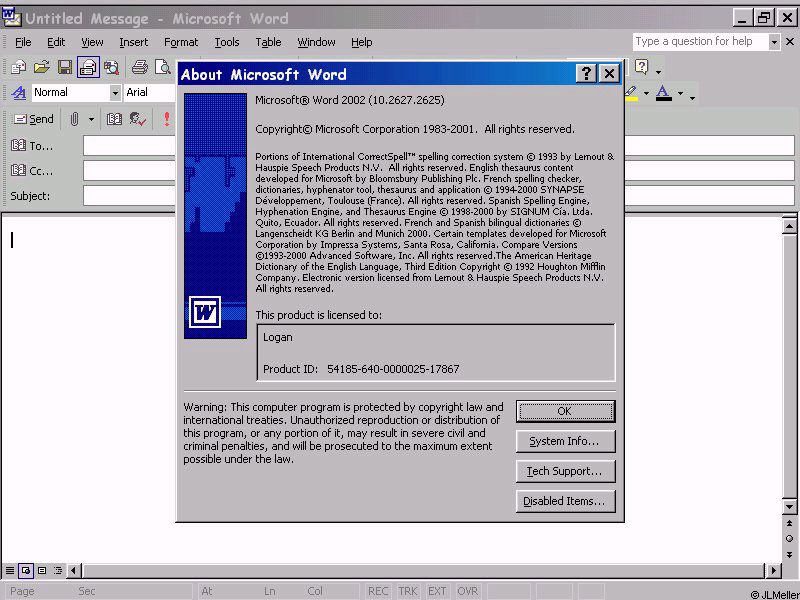The height and width of the screenshot is (600, 800).
Task: Click the licensed user name Logan
Action: tap(278, 337)
